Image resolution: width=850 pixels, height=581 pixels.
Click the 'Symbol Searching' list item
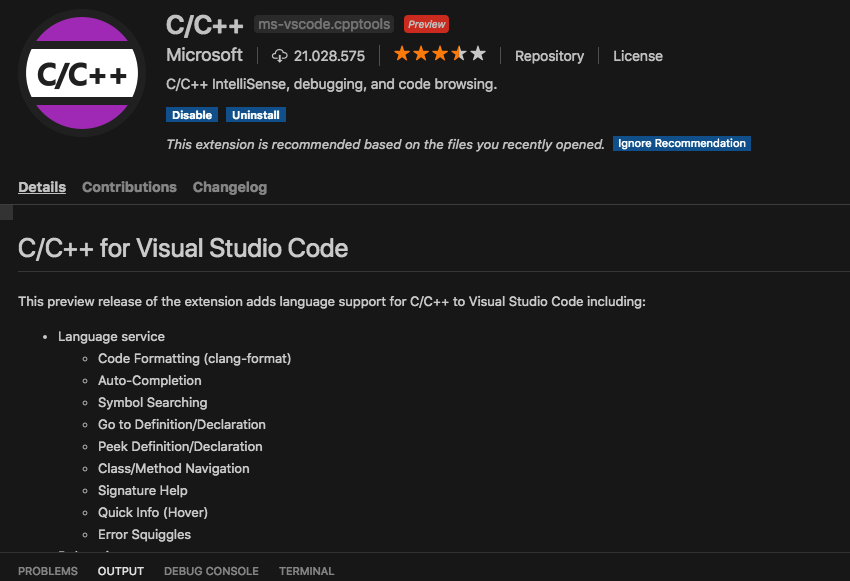152,403
